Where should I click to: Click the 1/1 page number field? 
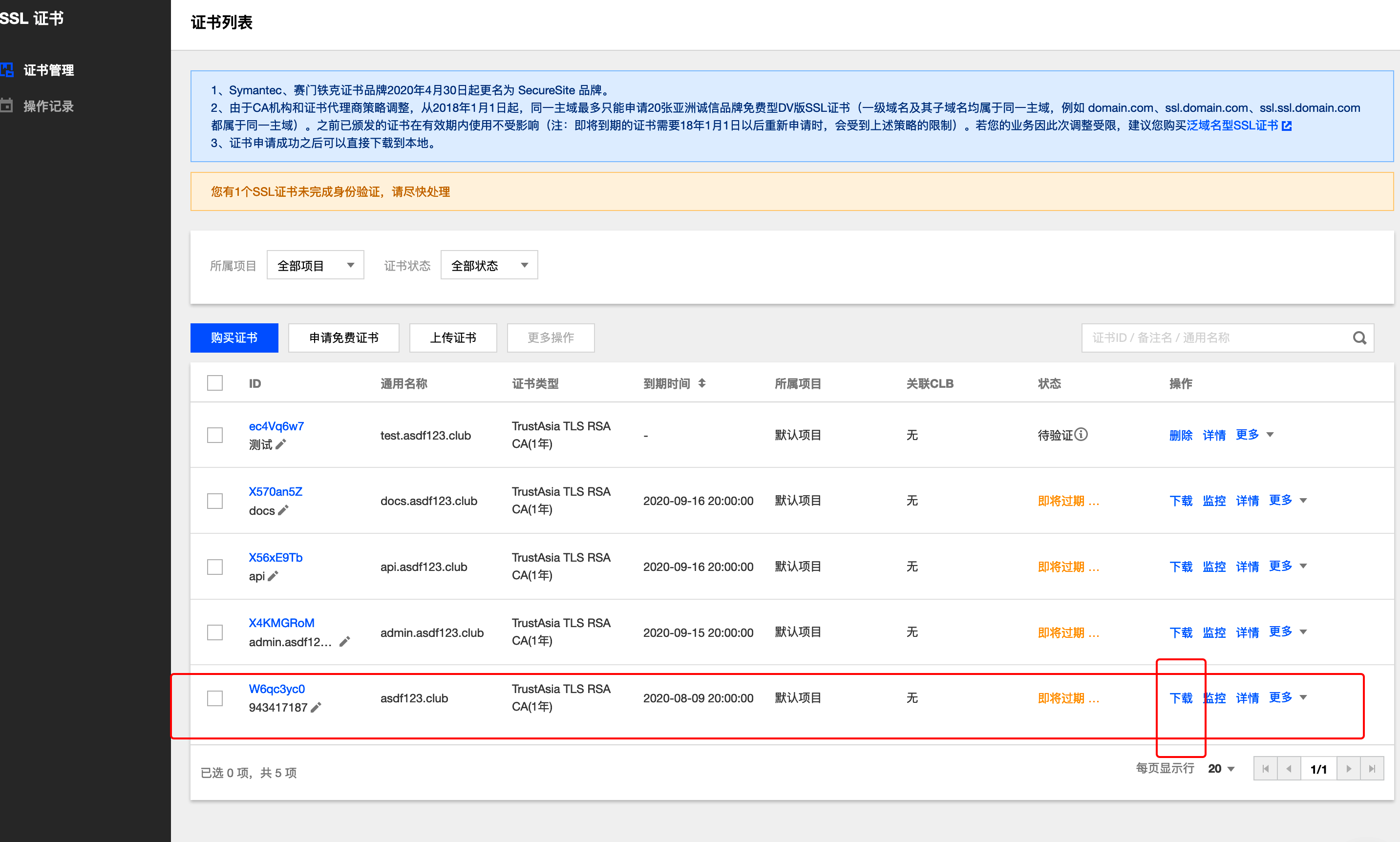(x=1319, y=769)
